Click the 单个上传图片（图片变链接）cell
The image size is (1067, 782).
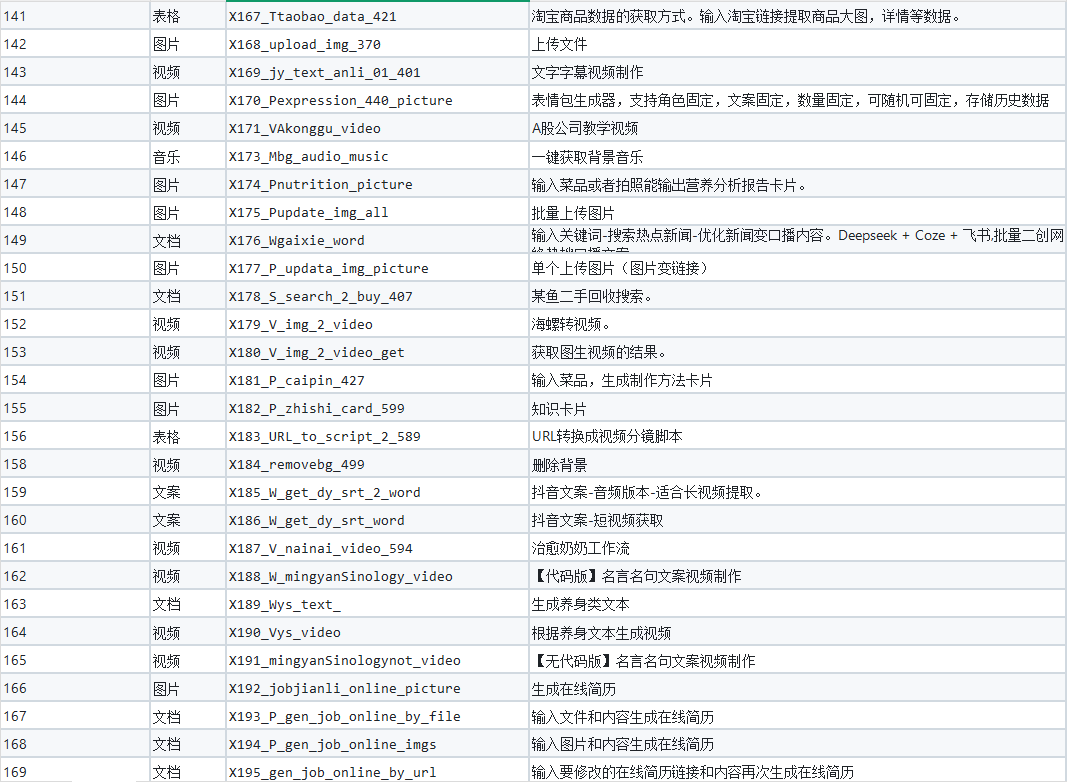pos(797,268)
